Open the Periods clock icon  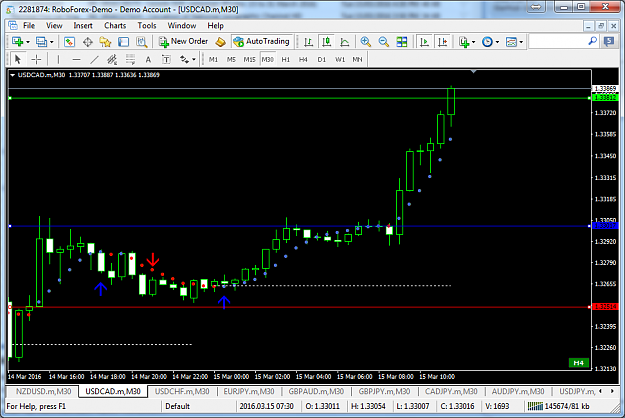click(x=487, y=42)
